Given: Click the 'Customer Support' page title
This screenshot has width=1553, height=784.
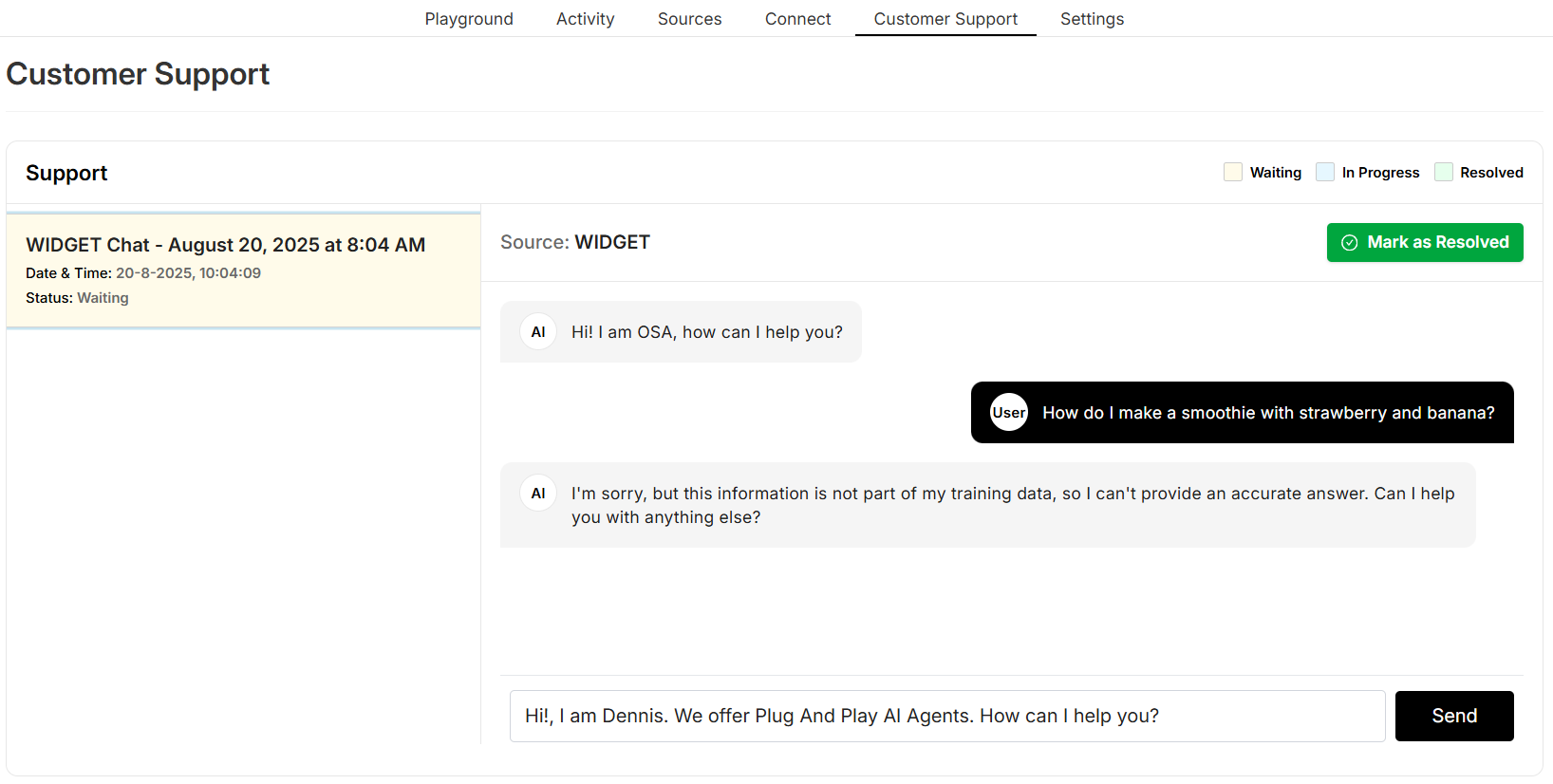Looking at the screenshot, I should pyautogui.click(x=139, y=74).
